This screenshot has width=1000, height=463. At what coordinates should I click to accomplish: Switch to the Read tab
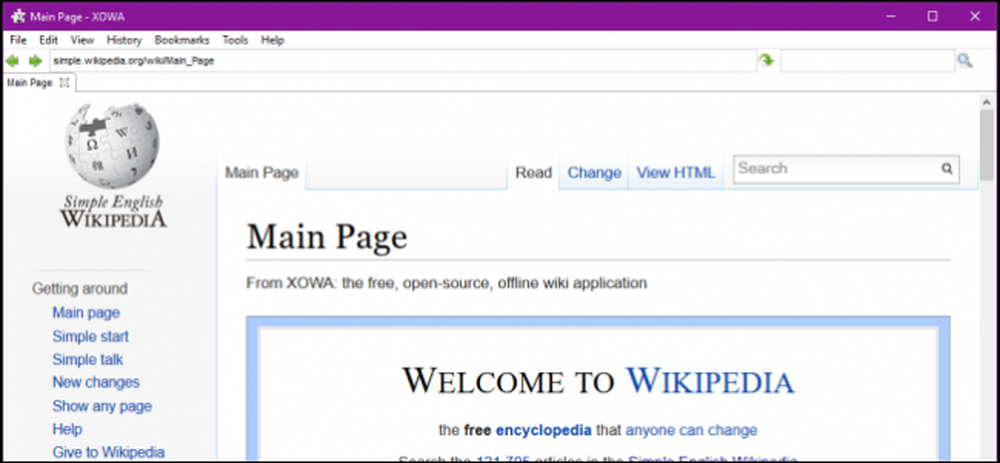[x=533, y=173]
